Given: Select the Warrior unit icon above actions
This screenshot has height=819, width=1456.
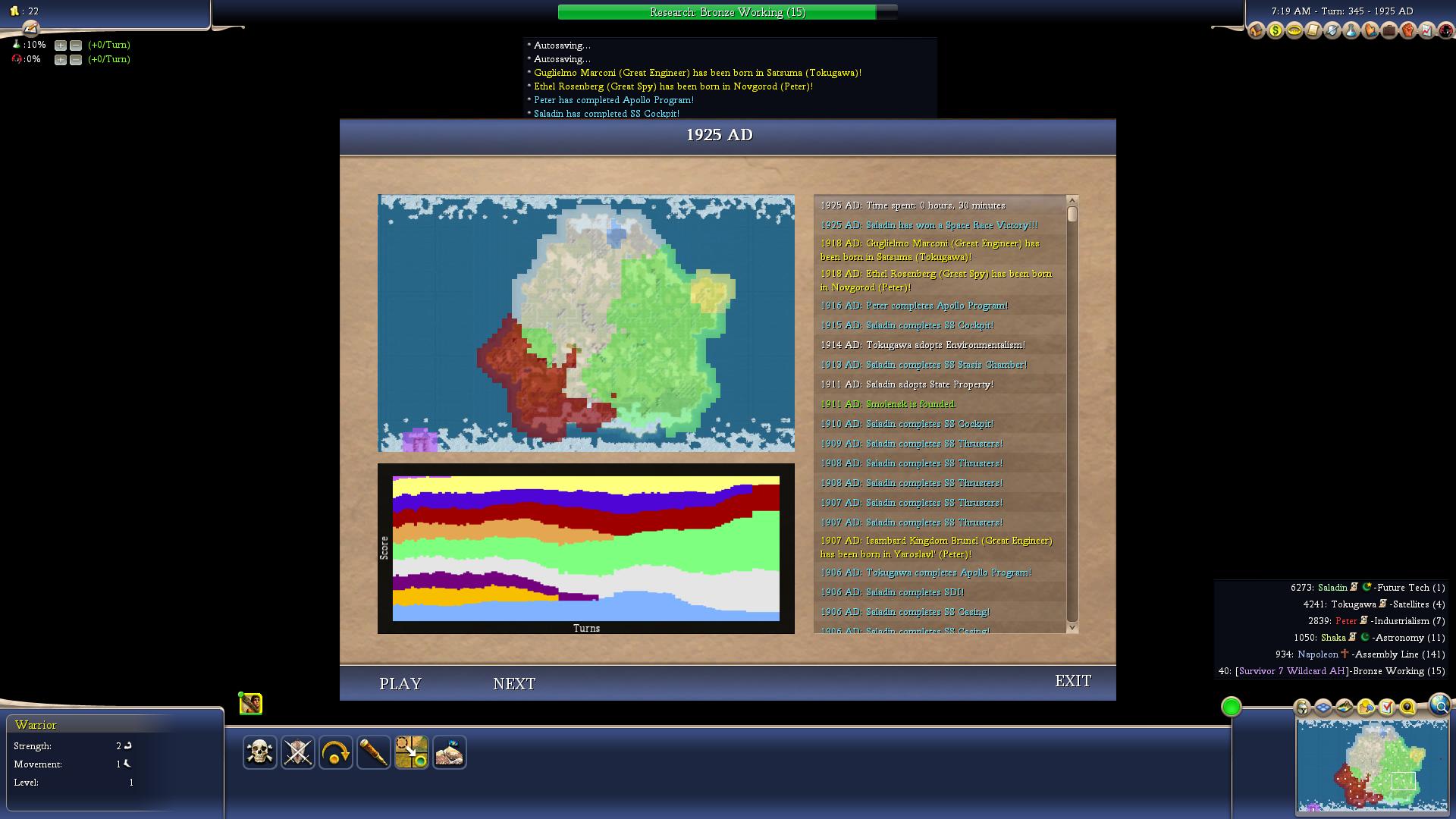Looking at the screenshot, I should [250, 704].
